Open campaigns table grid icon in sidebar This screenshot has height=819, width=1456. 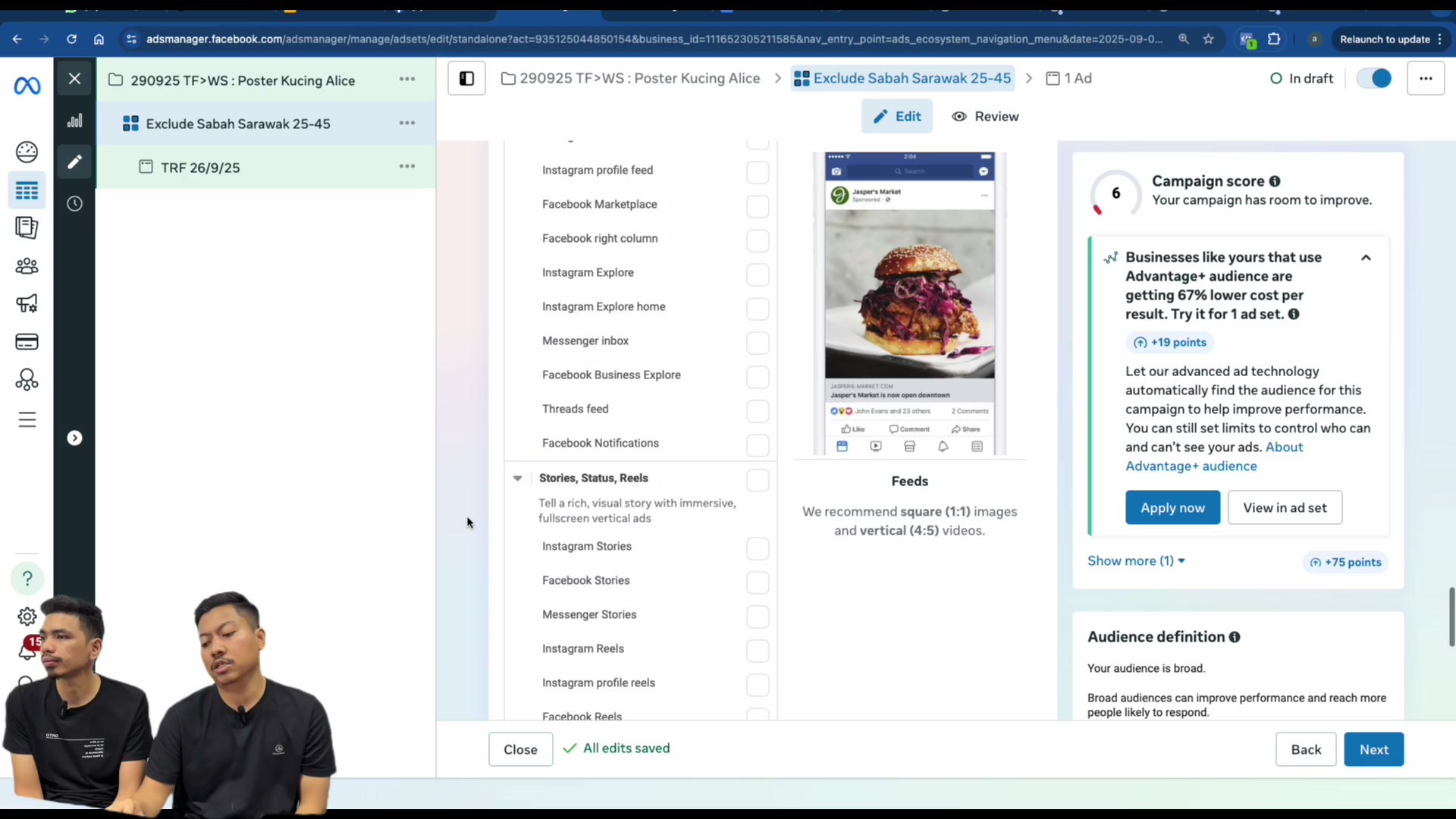(x=27, y=191)
